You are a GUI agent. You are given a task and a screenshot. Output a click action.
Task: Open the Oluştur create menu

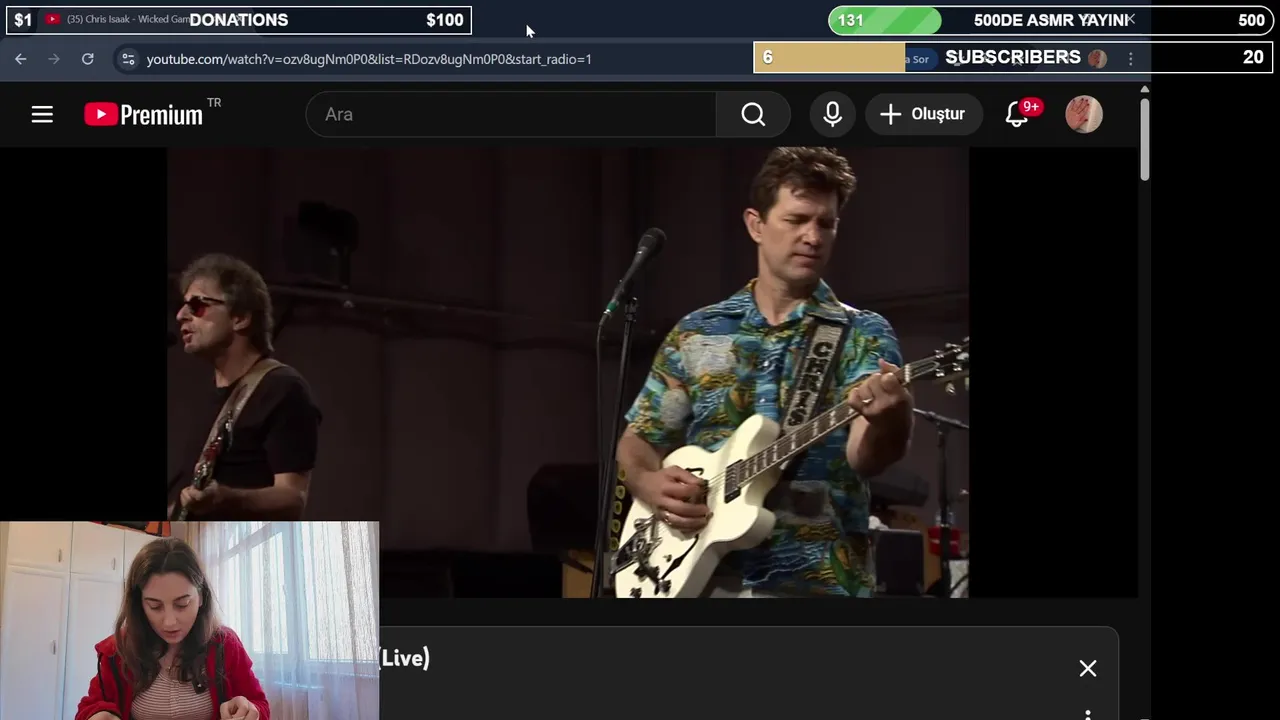click(x=922, y=114)
